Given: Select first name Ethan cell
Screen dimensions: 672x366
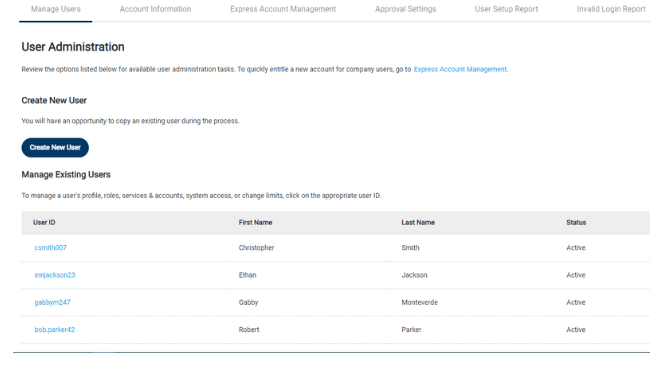Looking at the screenshot, I should 247,275.
